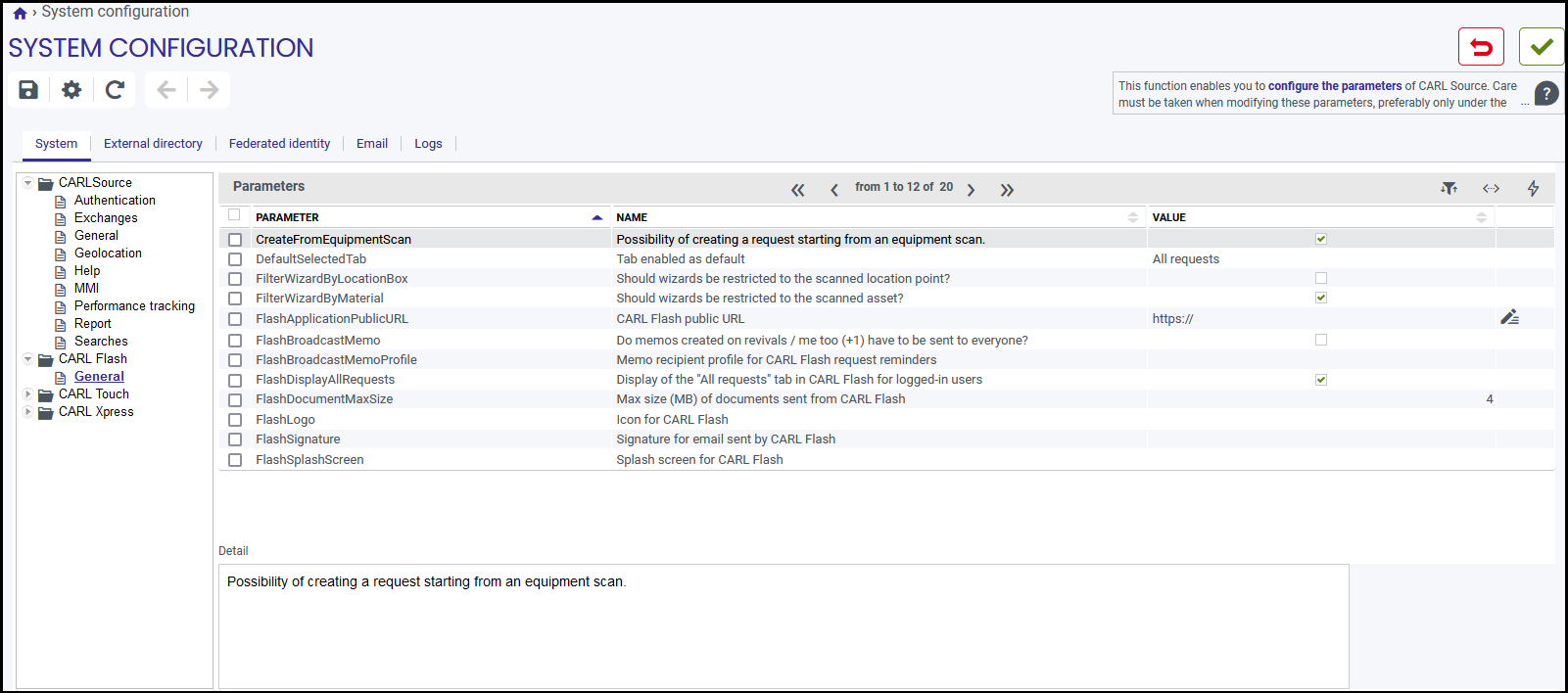The height and width of the screenshot is (693, 1568).
Task: Click the lightning bolt actions icon
Action: tap(1534, 188)
